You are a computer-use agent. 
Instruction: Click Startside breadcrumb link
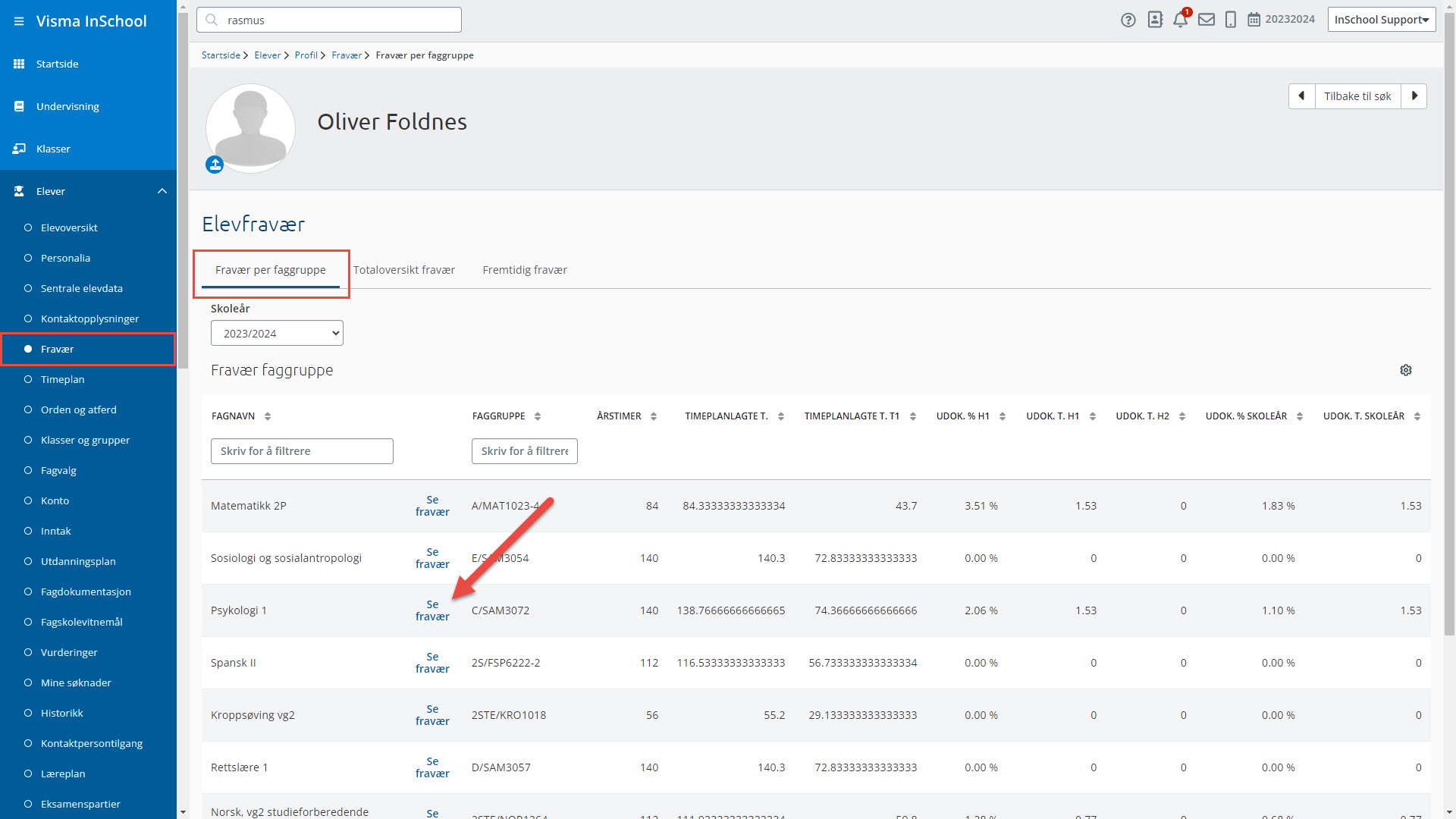click(x=221, y=55)
